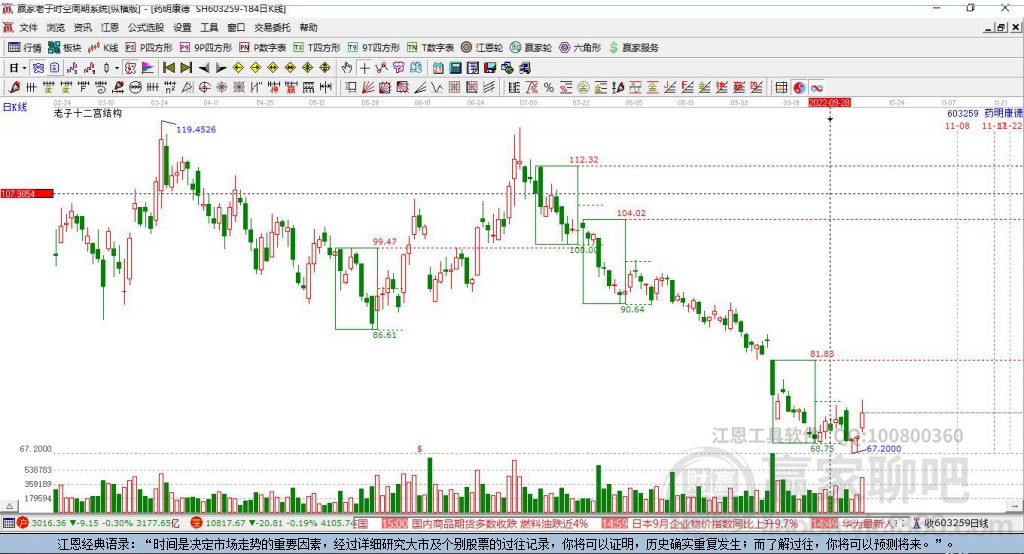Toggle the crosshair cursor
The image size is (1024, 554).
point(364,68)
